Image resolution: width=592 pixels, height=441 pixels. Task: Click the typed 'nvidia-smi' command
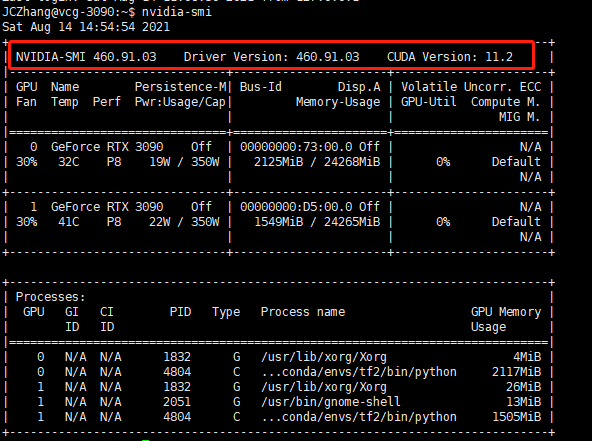click(x=177, y=12)
